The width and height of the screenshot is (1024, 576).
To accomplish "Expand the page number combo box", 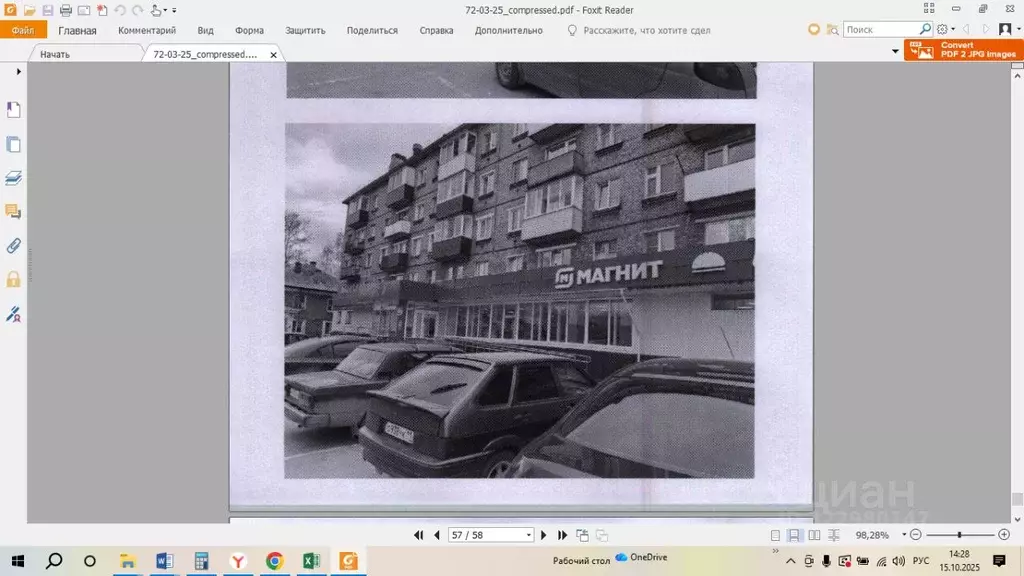I will [527, 534].
